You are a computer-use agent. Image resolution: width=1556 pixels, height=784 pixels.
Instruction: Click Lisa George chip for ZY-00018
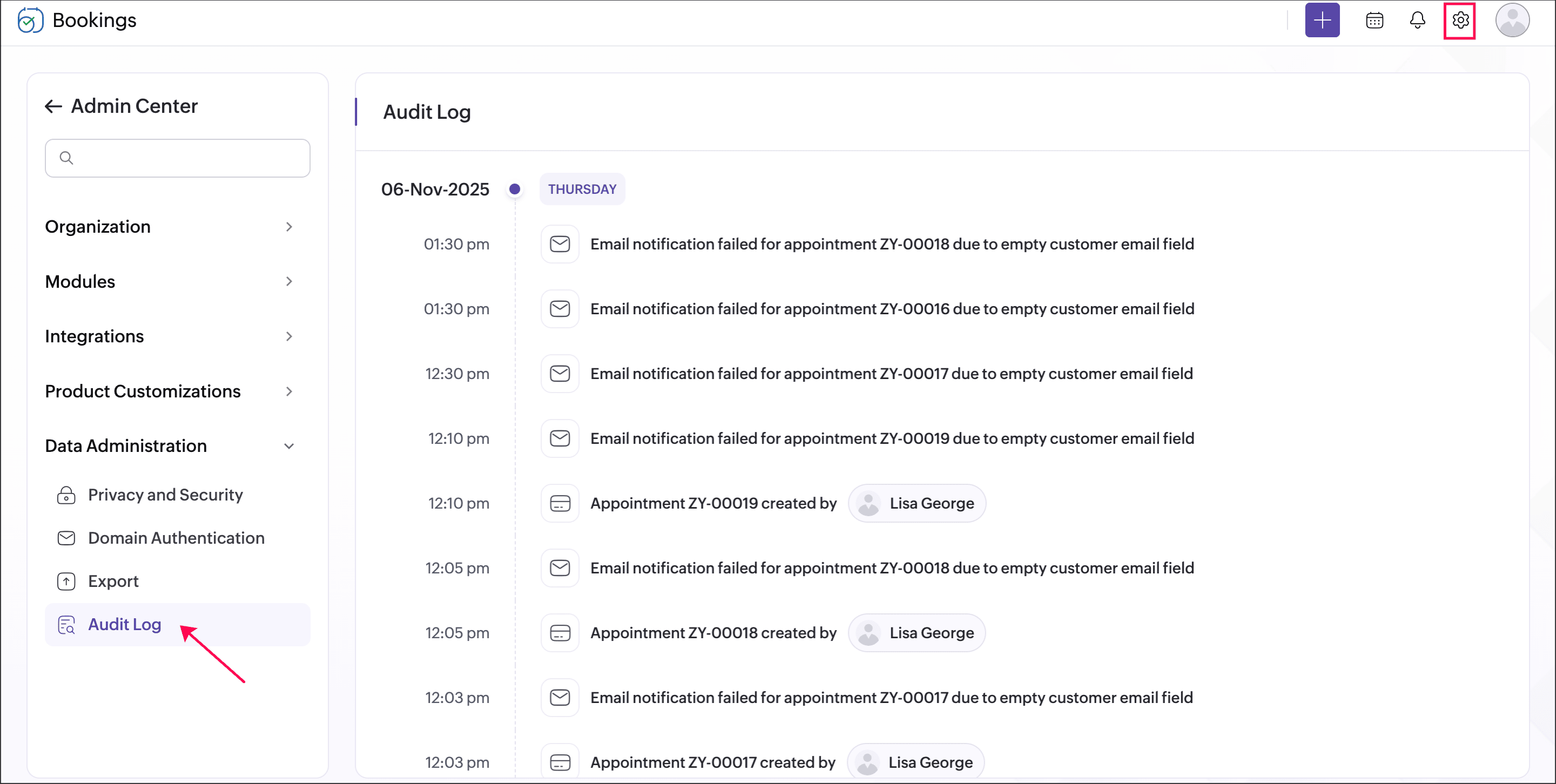pos(916,632)
